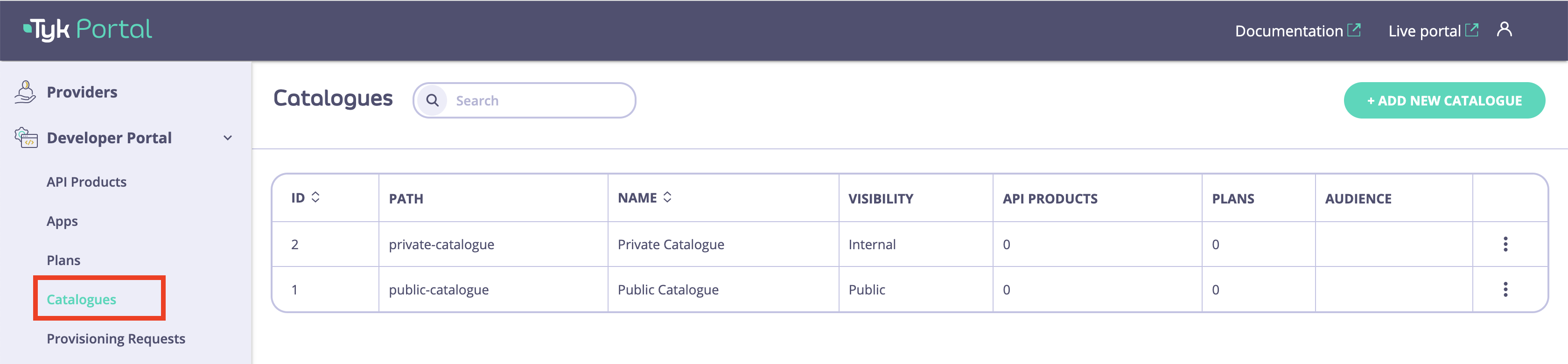Click the Tyk Portal logo
The height and width of the screenshot is (364, 1568).
87,29
